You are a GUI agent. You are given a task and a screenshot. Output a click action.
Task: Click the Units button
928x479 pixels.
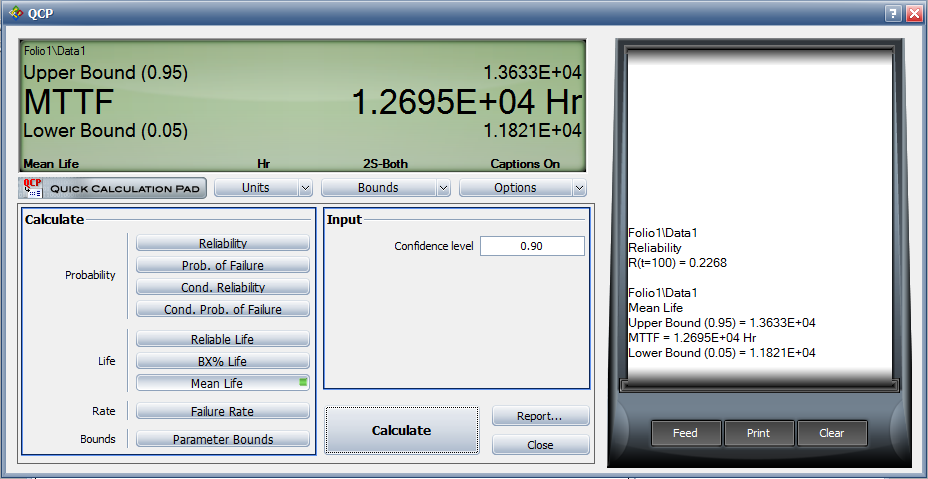coord(256,188)
